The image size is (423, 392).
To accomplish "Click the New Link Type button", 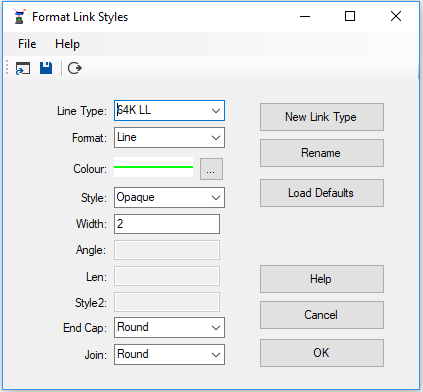I will coord(322,117).
